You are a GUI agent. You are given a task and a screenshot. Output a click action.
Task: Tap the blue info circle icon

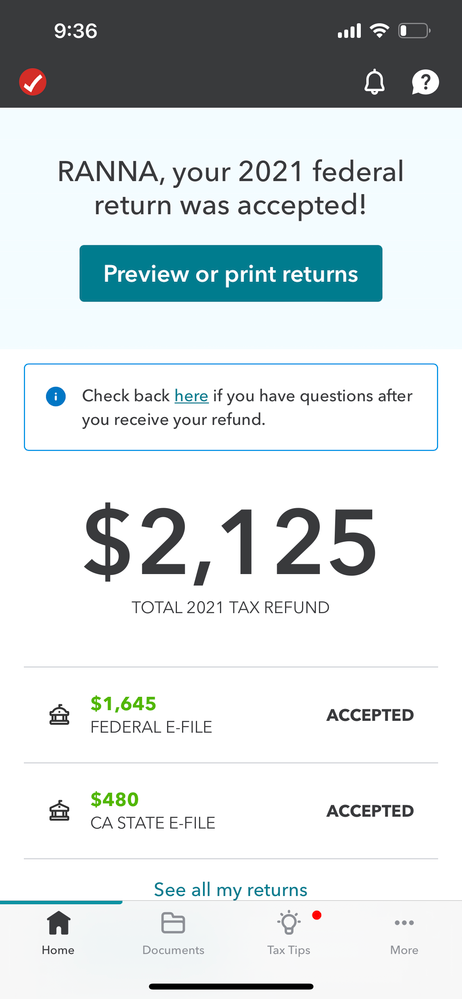click(55, 397)
